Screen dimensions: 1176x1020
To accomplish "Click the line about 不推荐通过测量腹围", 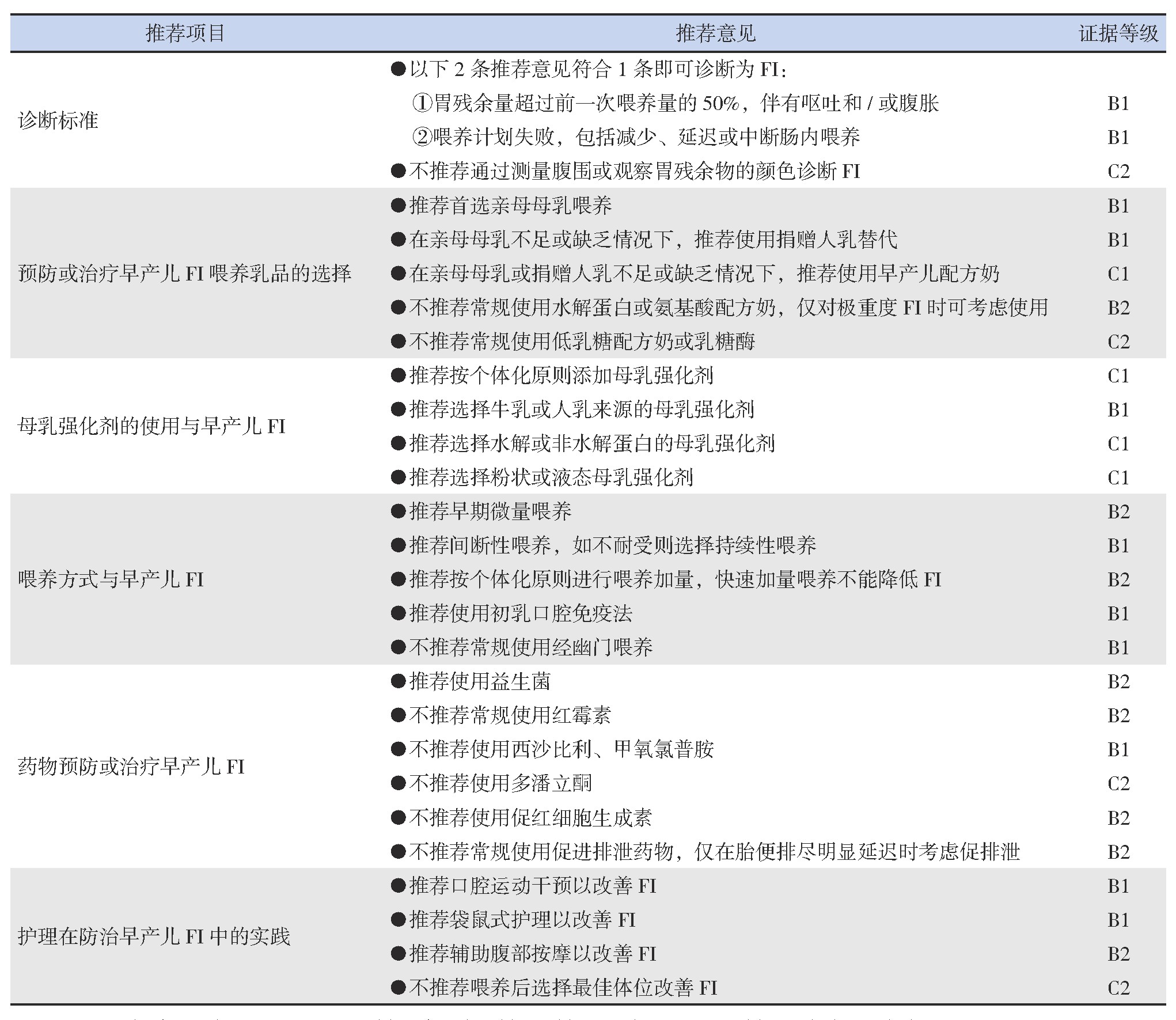I will (x=625, y=171).
